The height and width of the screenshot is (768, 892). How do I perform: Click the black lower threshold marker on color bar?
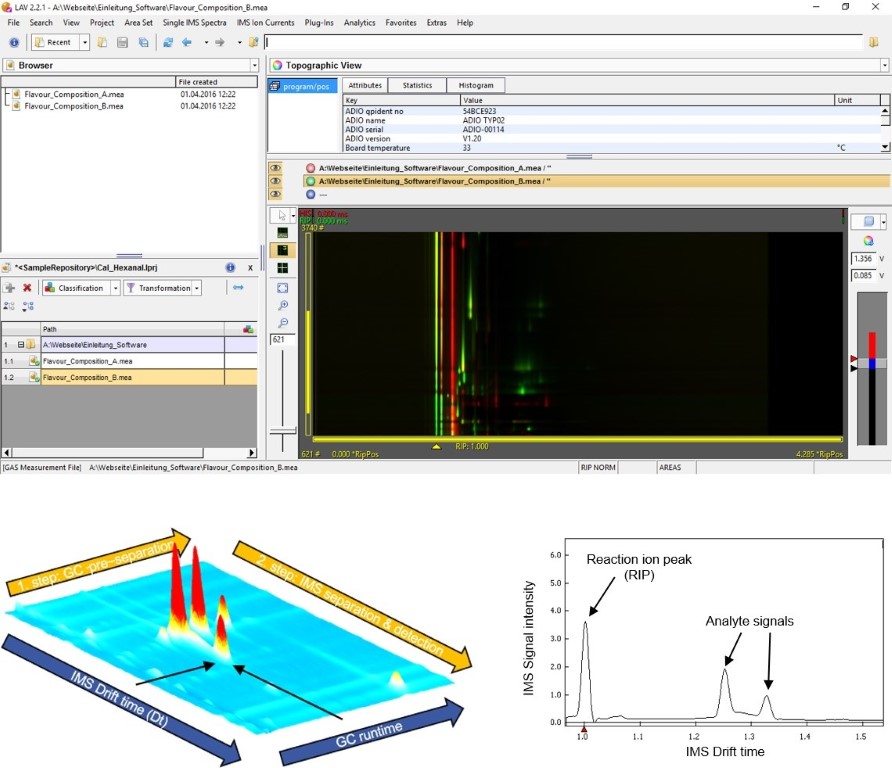click(853, 369)
